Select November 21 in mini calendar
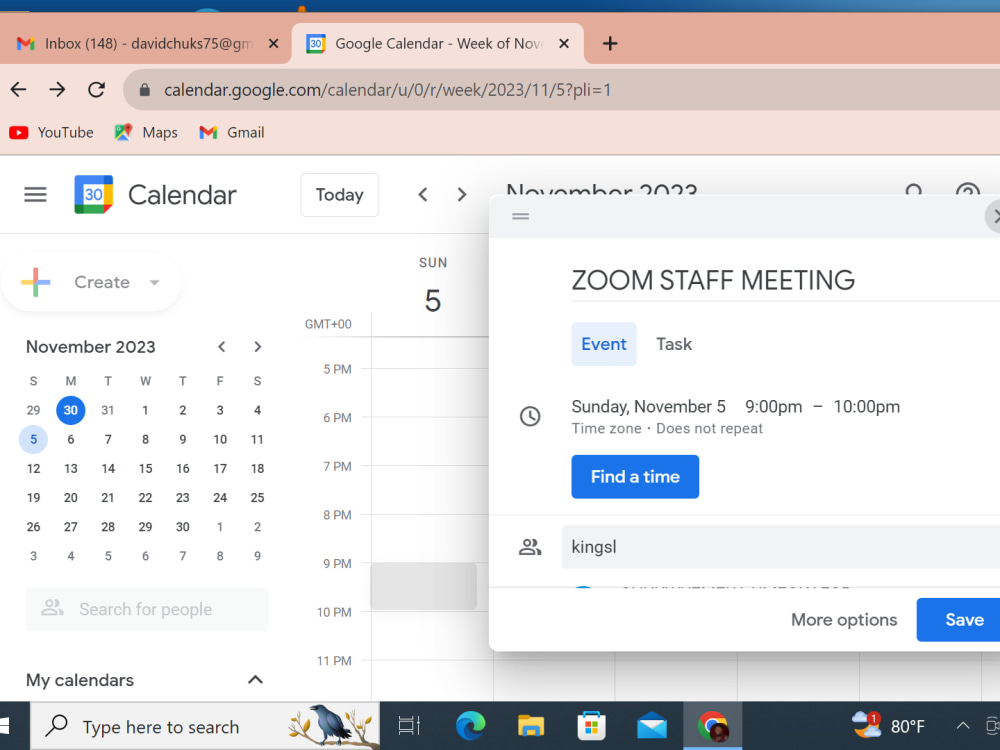The width and height of the screenshot is (1000, 750). 108,497
